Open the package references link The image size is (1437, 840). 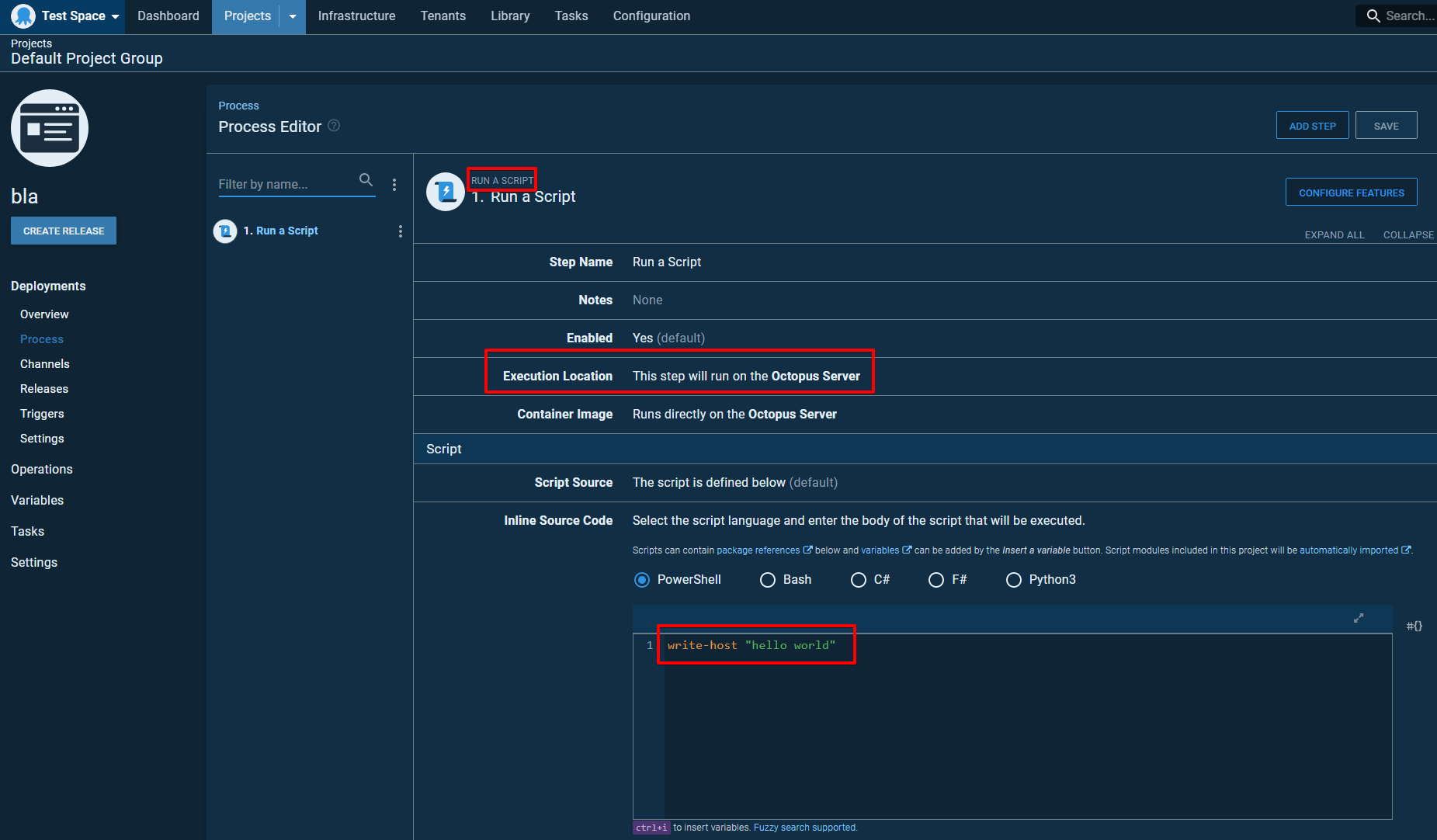pos(764,550)
